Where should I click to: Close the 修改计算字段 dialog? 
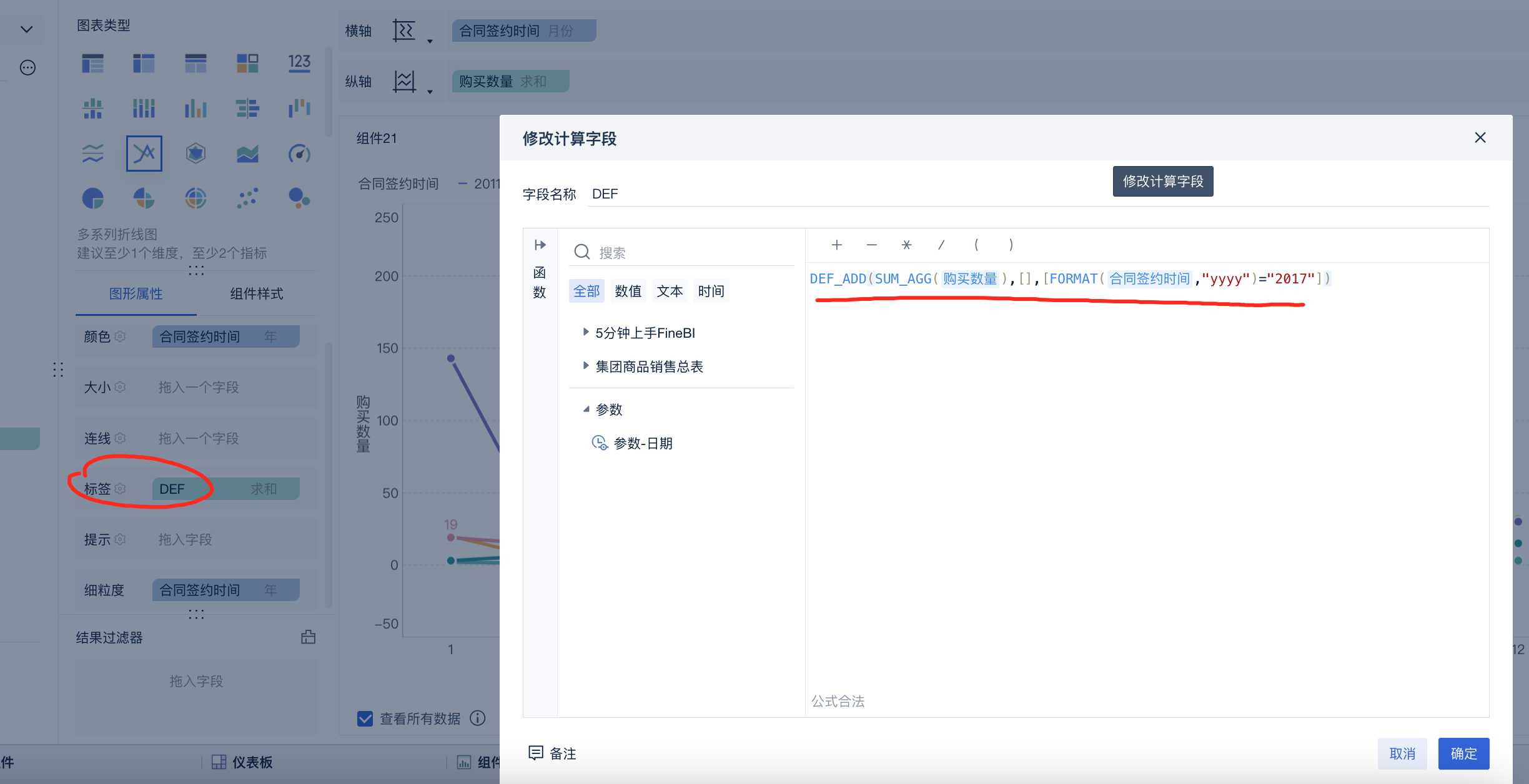[1480, 137]
